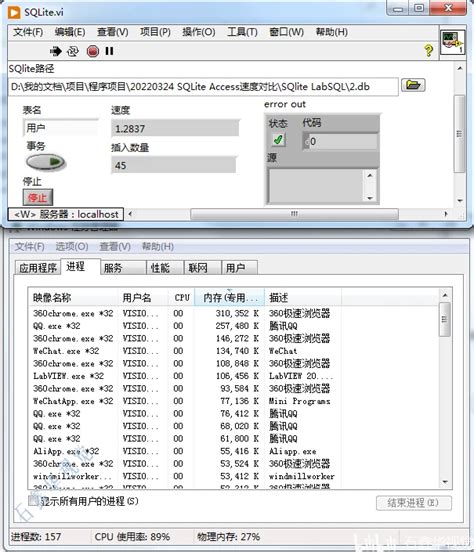Viewport: 474px width, 552px height.
Task: Sort by 用户名 column header
Action: click(x=143, y=298)
